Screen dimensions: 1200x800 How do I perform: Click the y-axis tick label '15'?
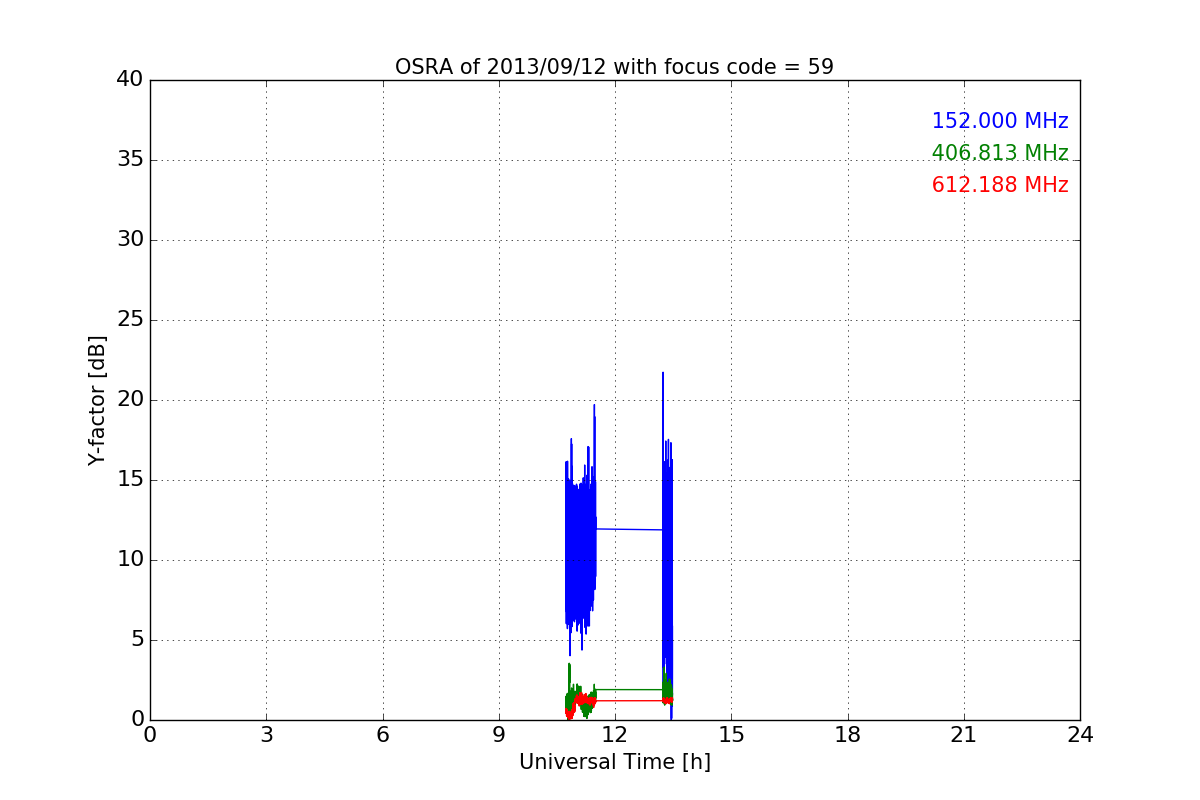coord(129,480)
